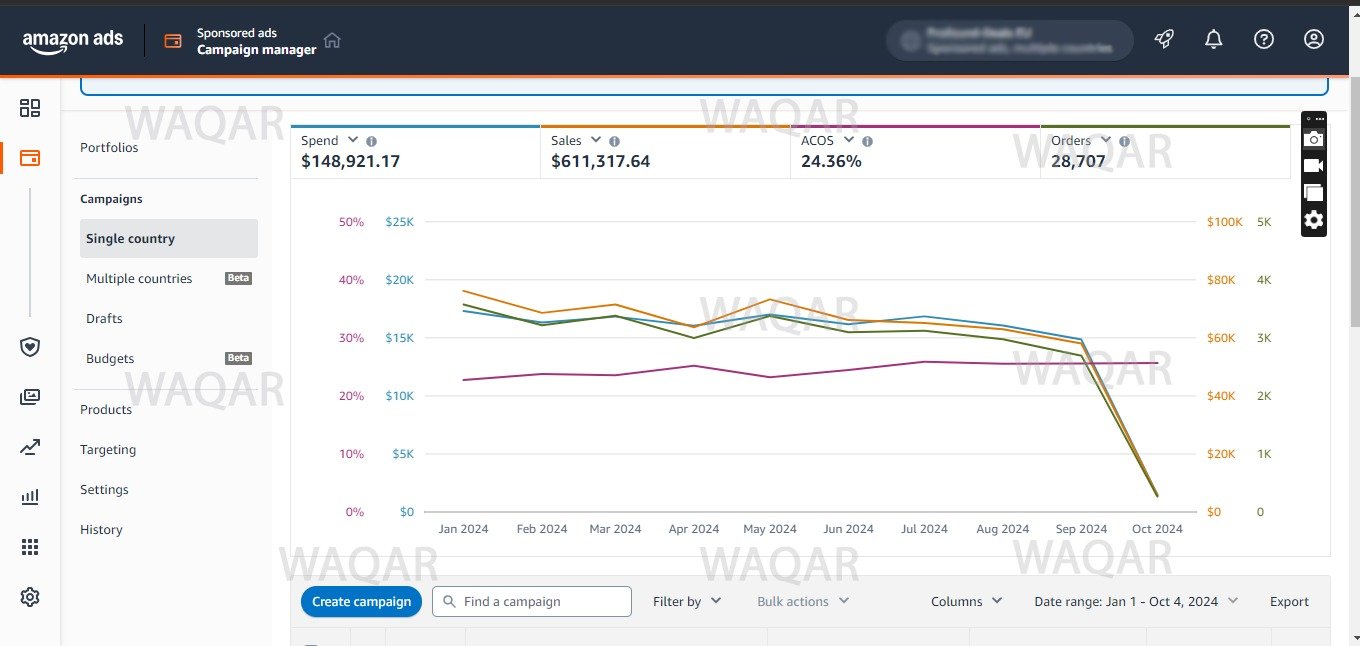
Task: Open the user account profile icon
Action: [x=1314, y=39]
